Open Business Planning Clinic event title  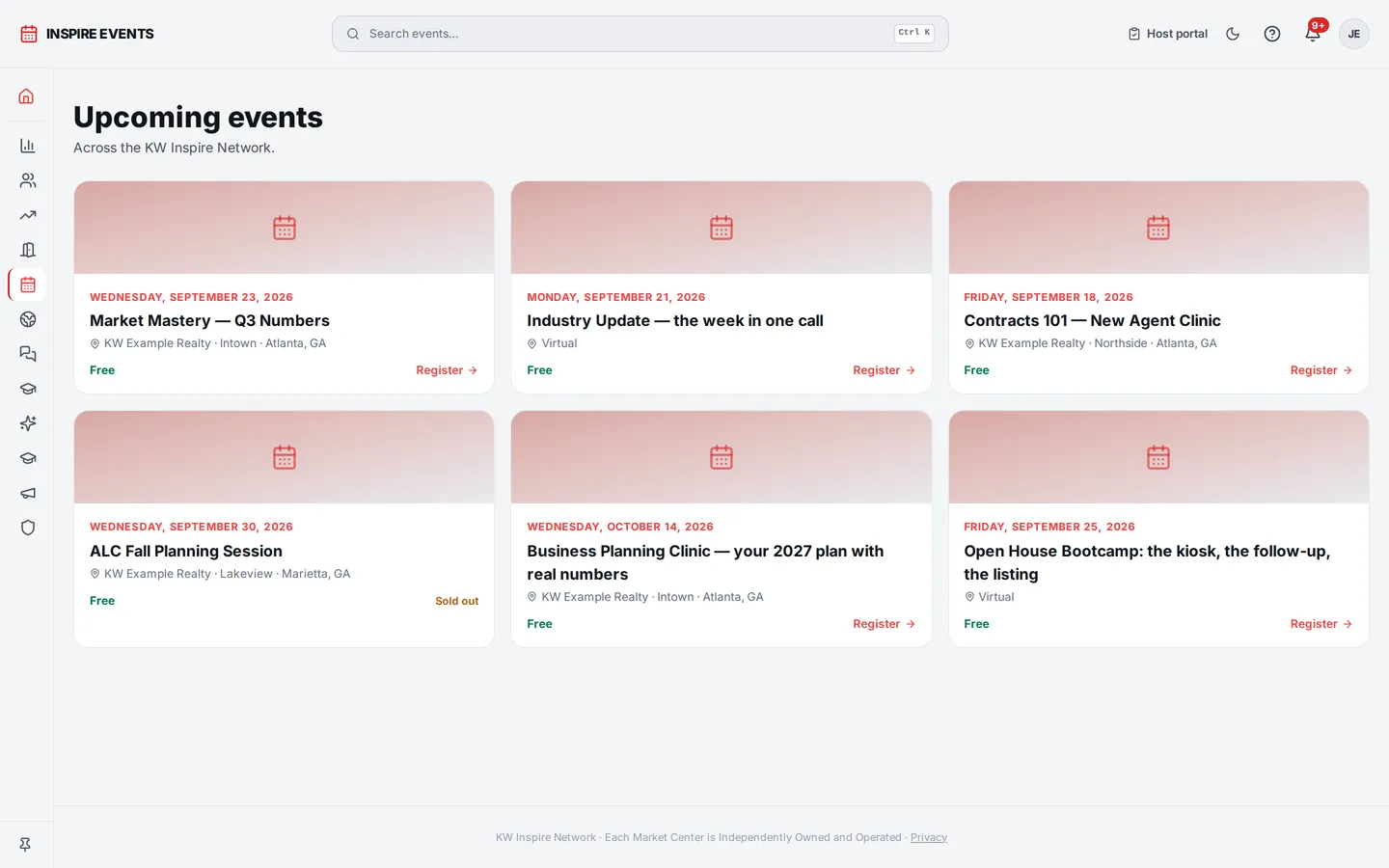coord(705,562)
